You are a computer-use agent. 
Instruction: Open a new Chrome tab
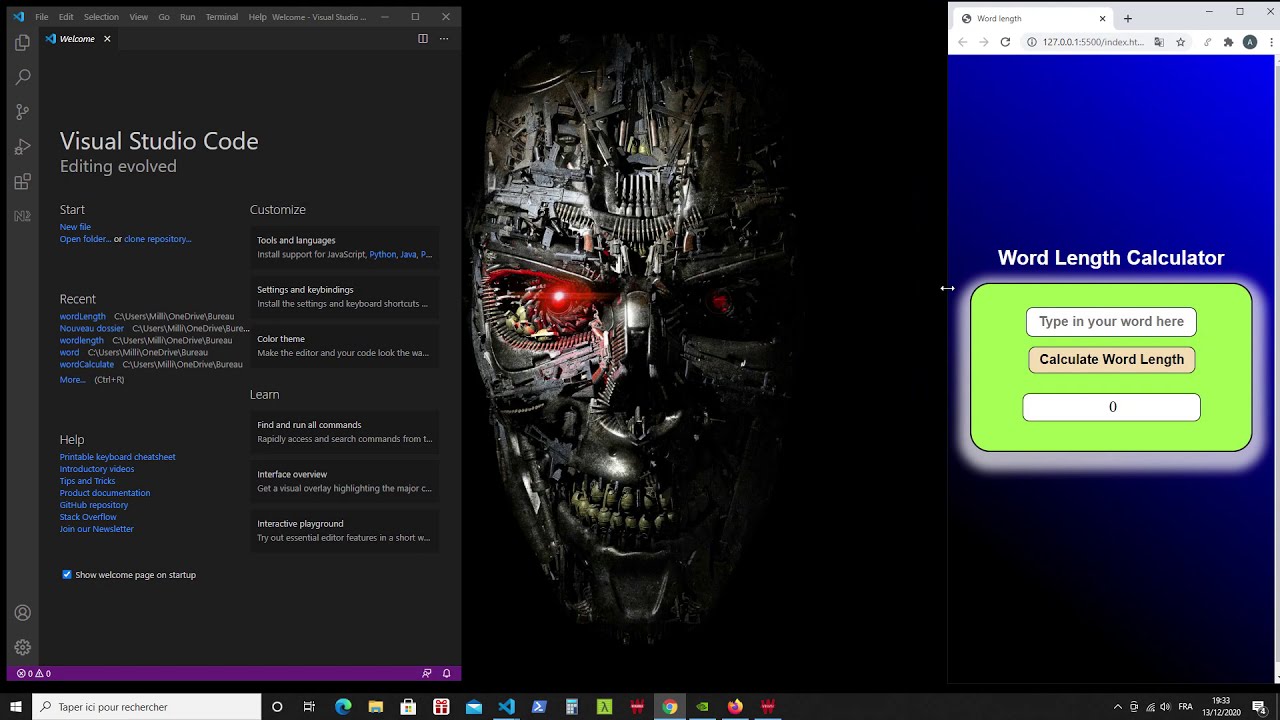point(1128,18)
